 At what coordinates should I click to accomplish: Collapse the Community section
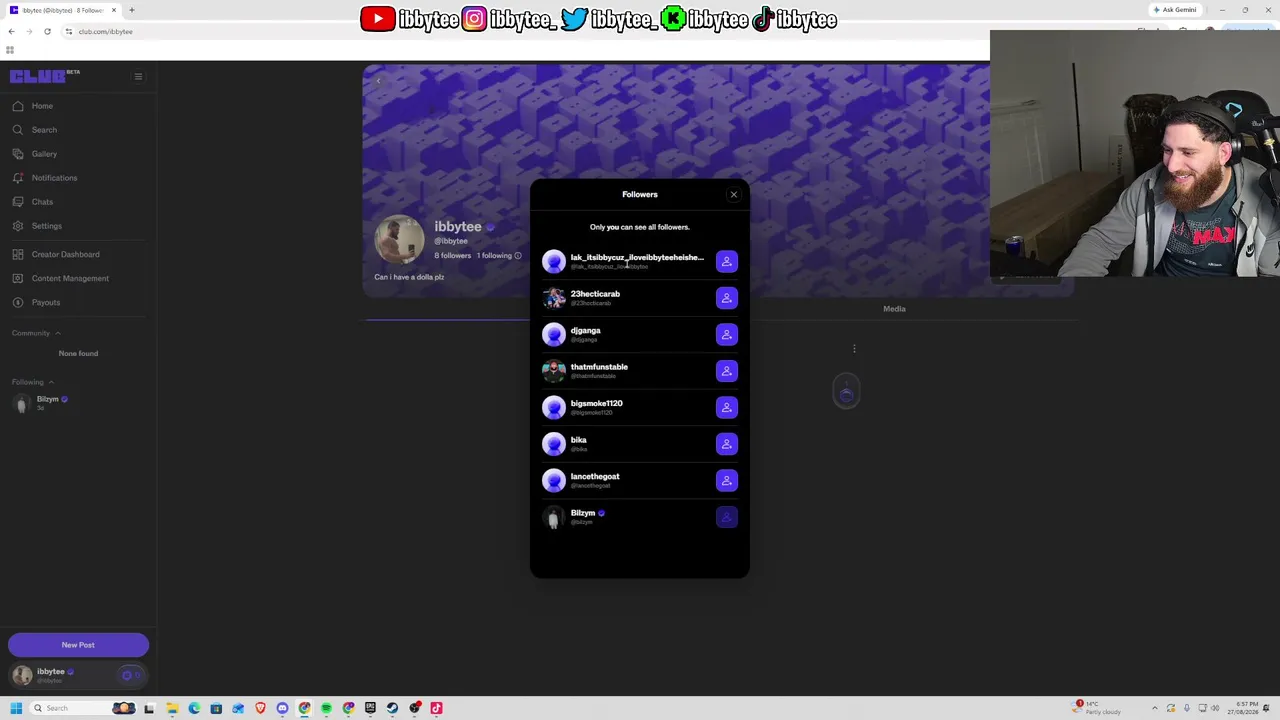[x=36, y=333]
